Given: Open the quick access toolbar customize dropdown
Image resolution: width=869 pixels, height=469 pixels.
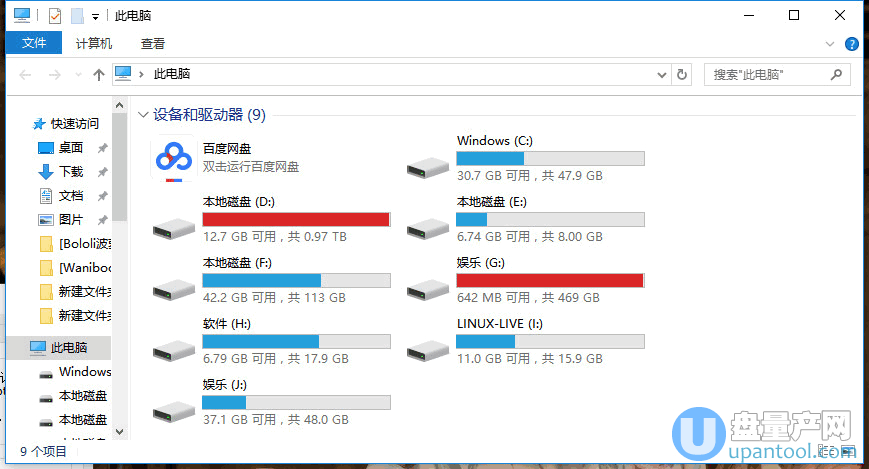Looking at the screenshot, I should 95,17.
